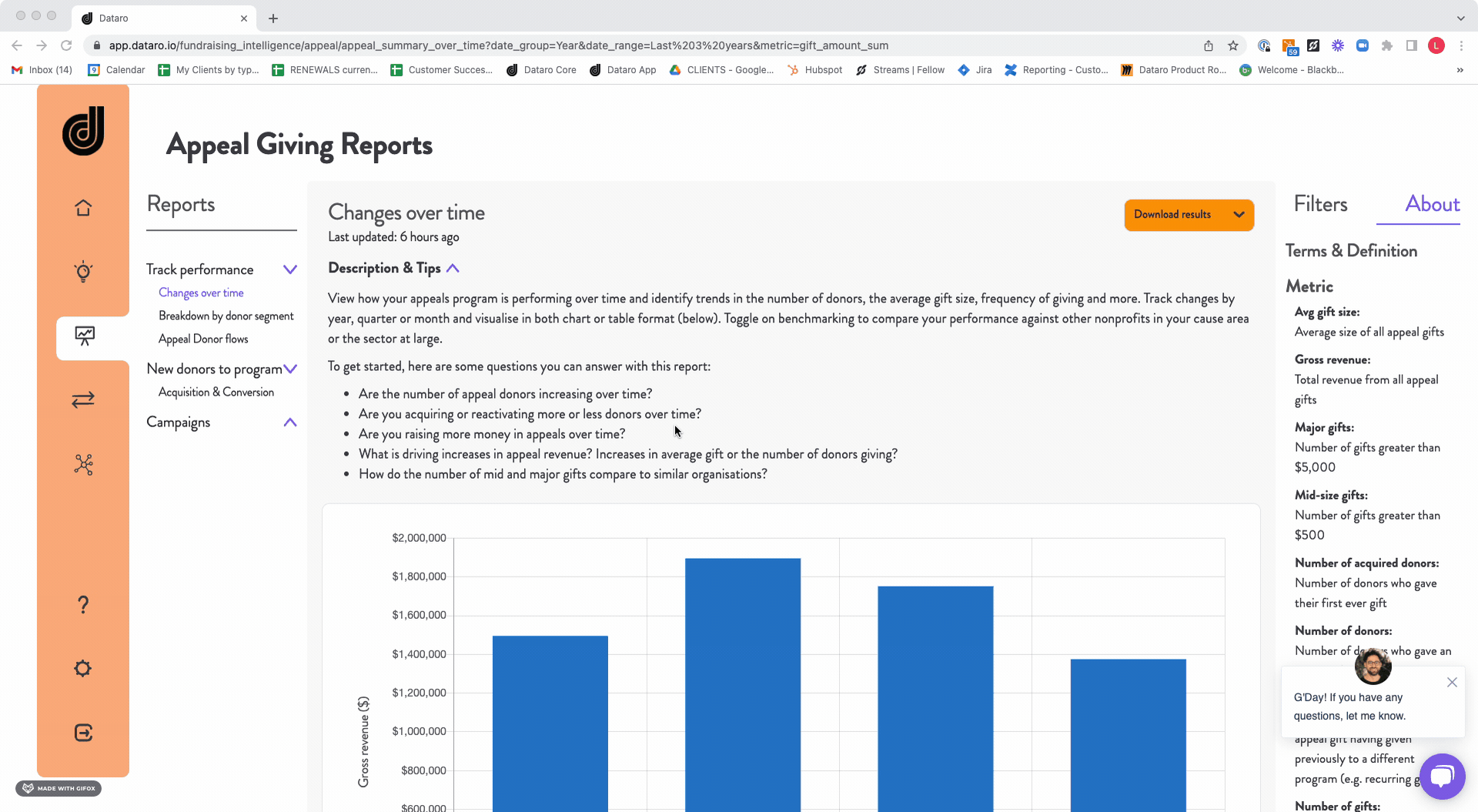This screenshot has width=1478, height=812.
Task: Click the Dataro logo at sidebar top
Action: pyautogui.click(x=83, y=131)
